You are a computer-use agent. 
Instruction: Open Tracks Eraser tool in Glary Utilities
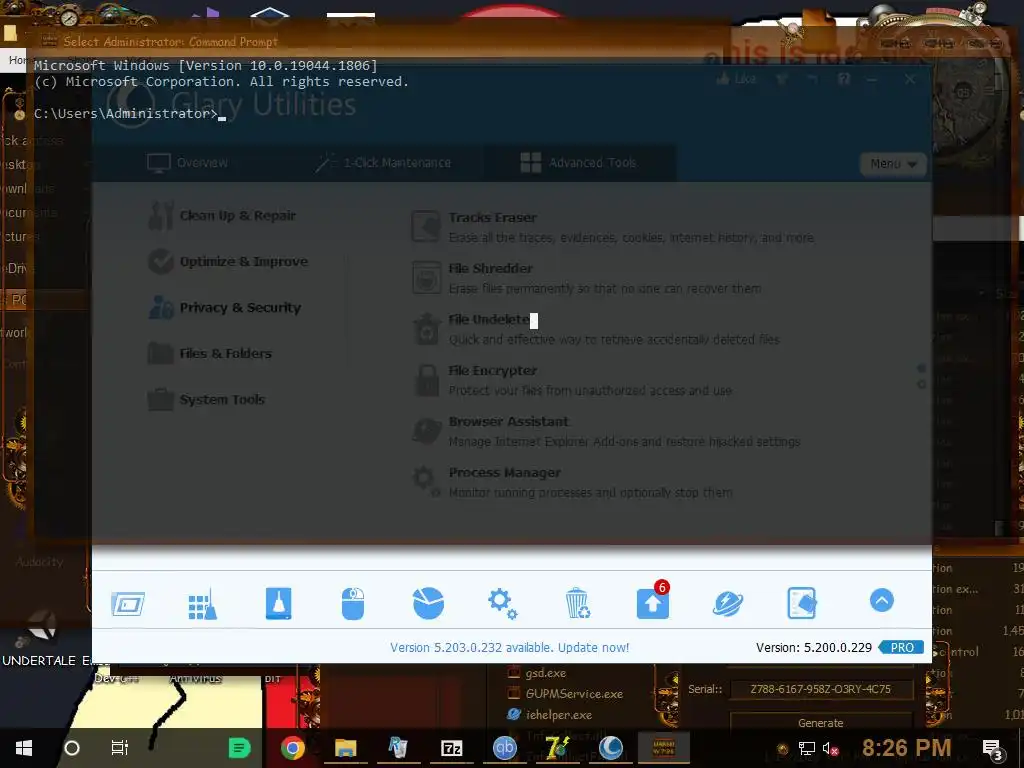tap(492, 217)
